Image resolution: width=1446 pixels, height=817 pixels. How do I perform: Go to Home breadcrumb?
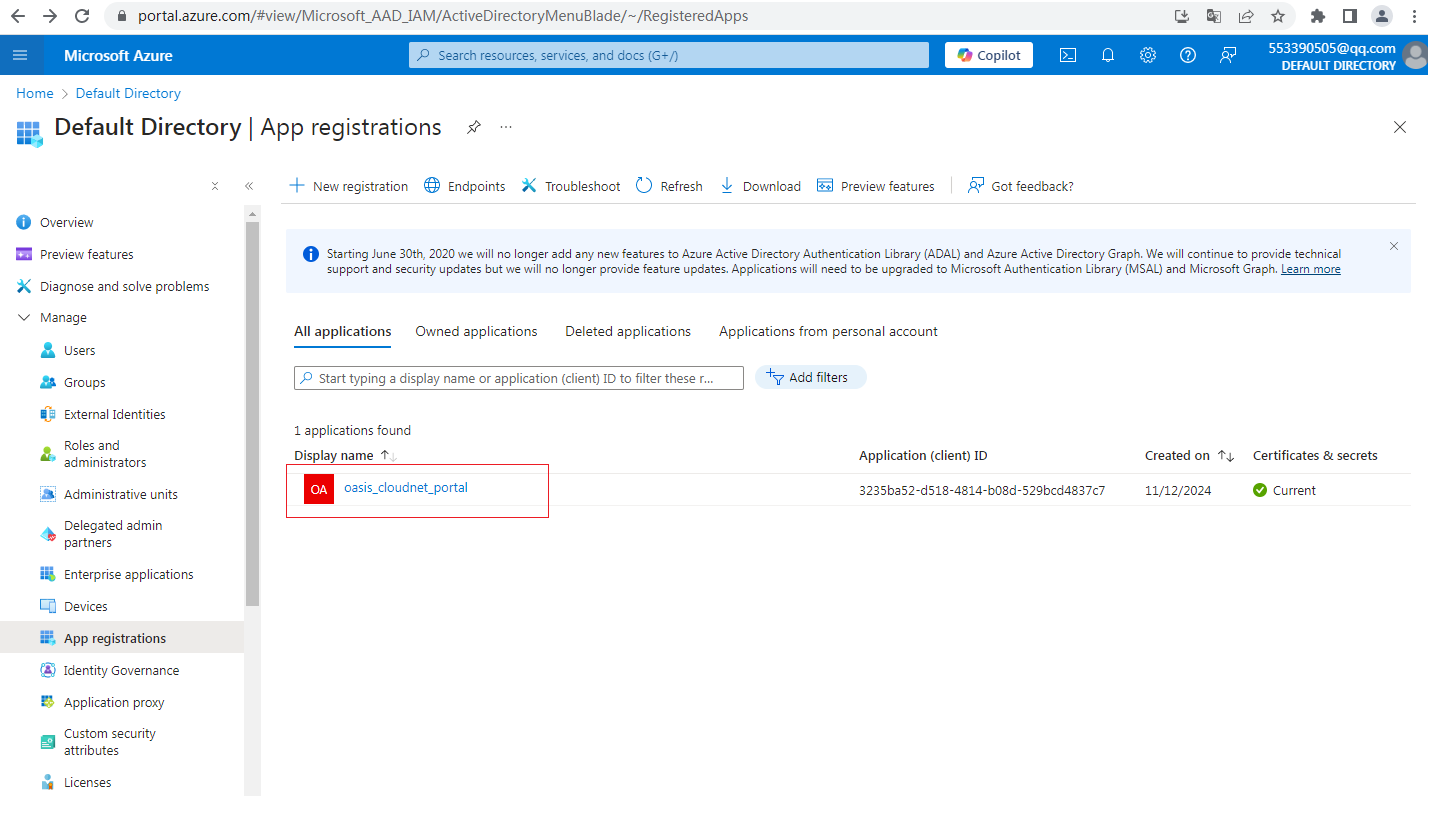pos(35,93)
